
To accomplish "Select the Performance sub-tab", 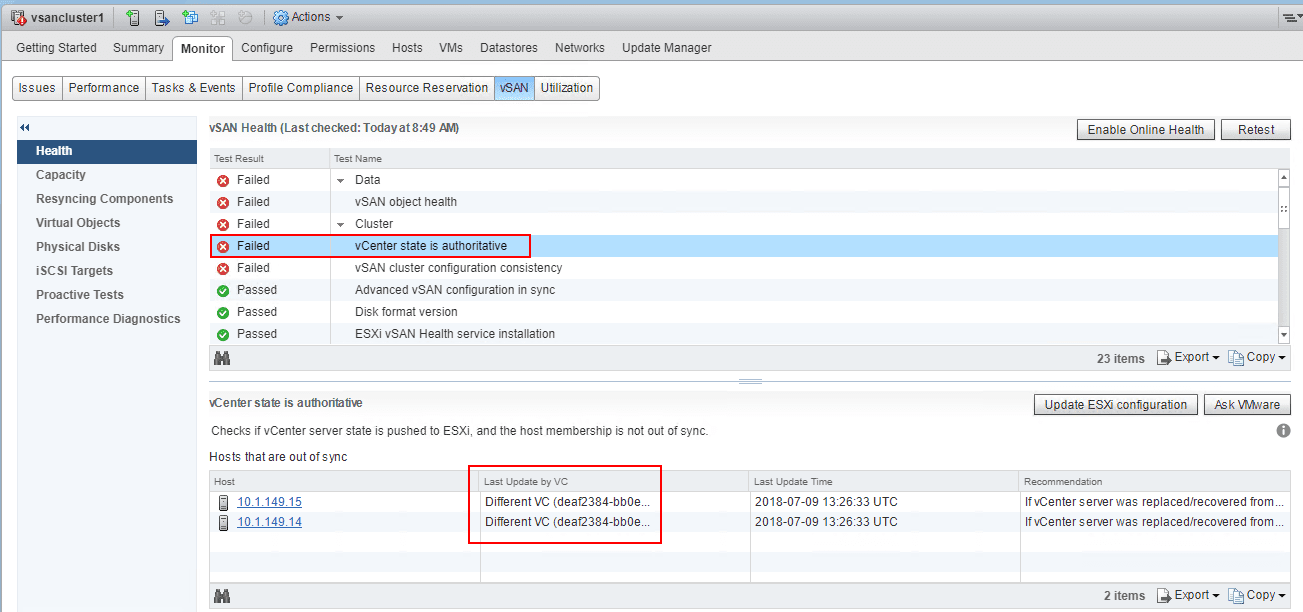I will [104, 88].
